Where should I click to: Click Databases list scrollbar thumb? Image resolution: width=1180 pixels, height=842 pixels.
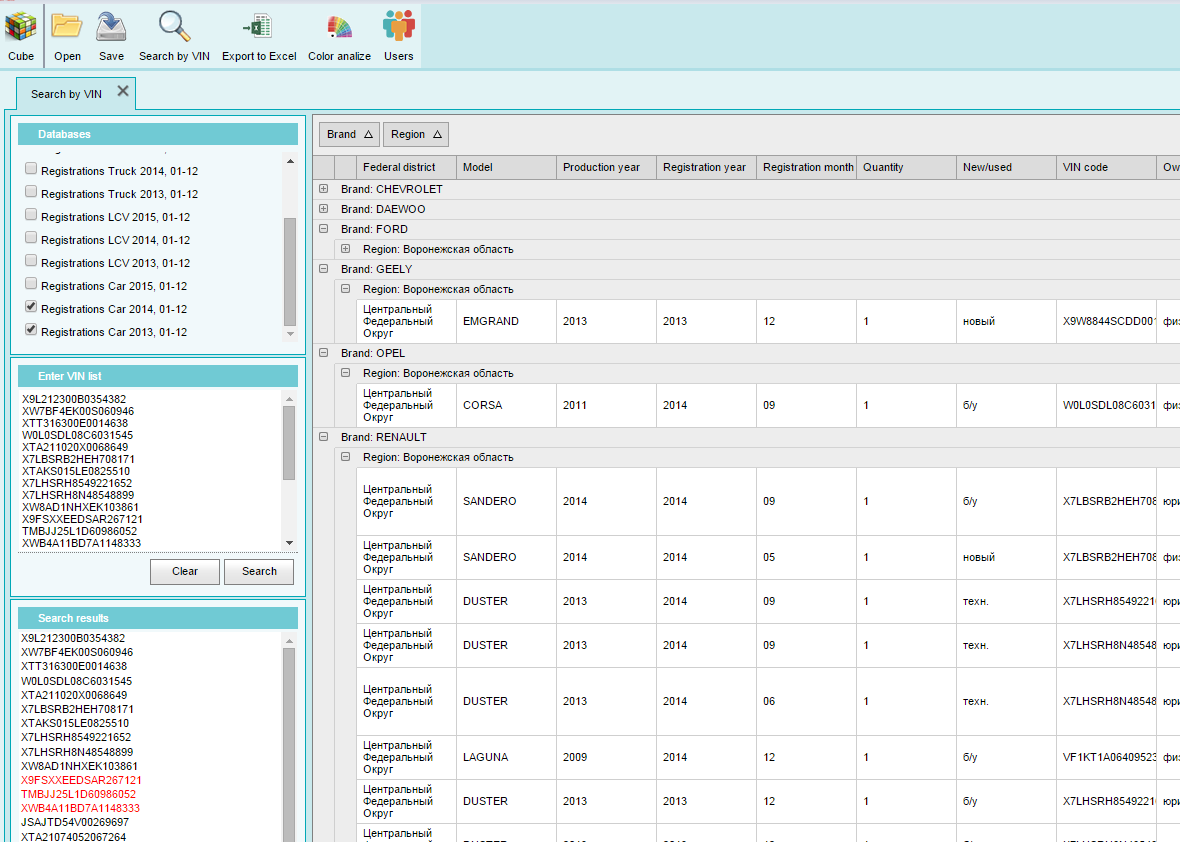pos(290,272)
